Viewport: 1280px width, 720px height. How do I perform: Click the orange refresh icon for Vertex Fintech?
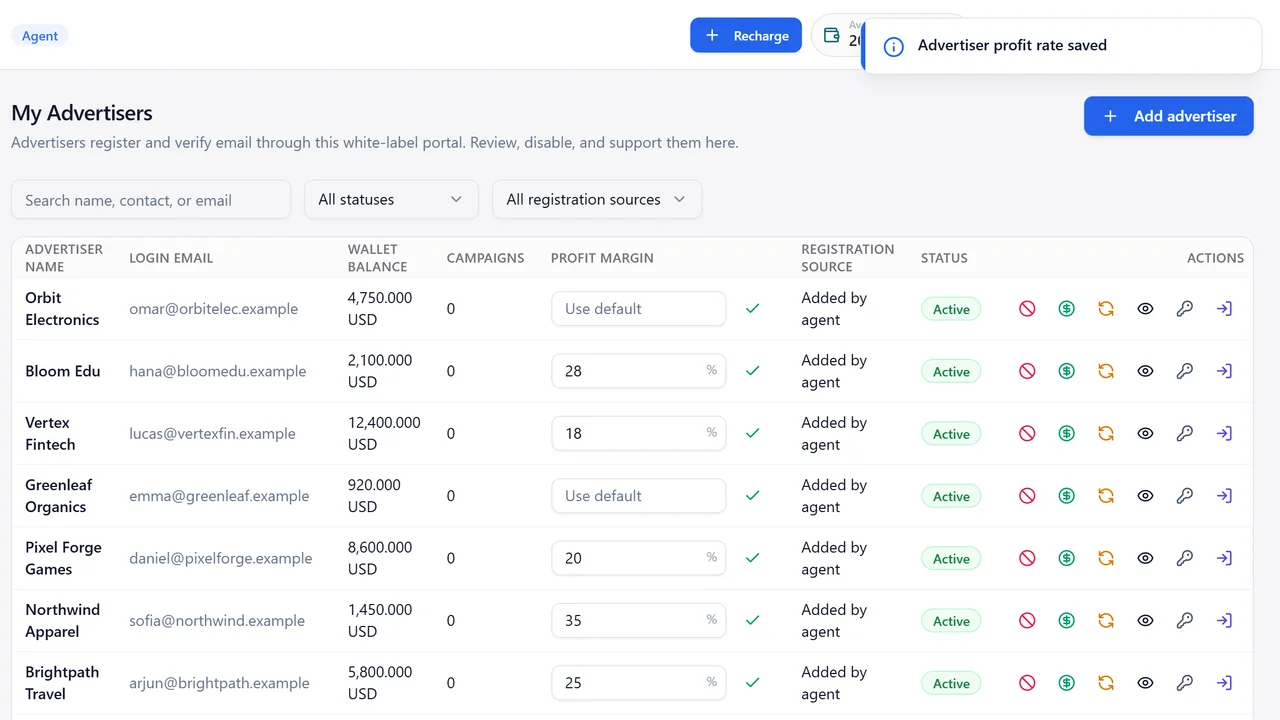[1106, 434]
